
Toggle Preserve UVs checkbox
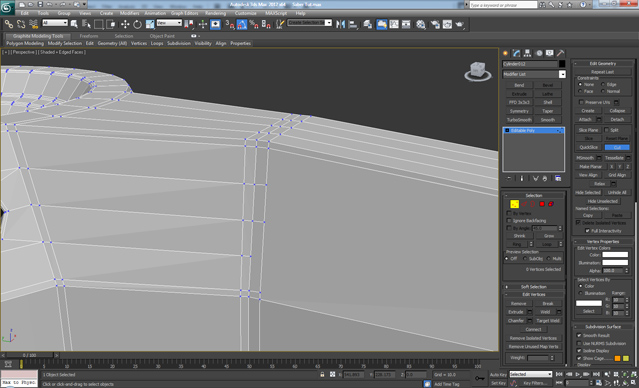point(581,102)
